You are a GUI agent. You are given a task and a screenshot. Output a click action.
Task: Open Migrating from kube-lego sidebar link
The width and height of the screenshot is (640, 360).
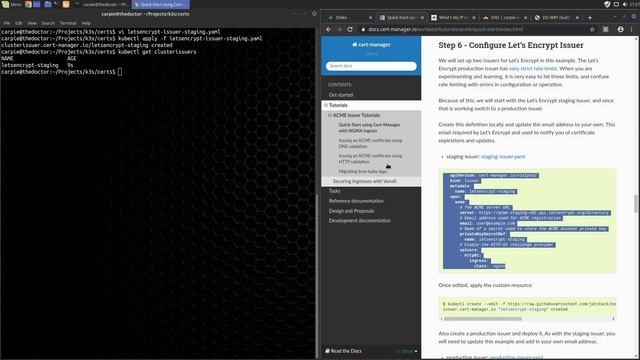click(363, 171)
